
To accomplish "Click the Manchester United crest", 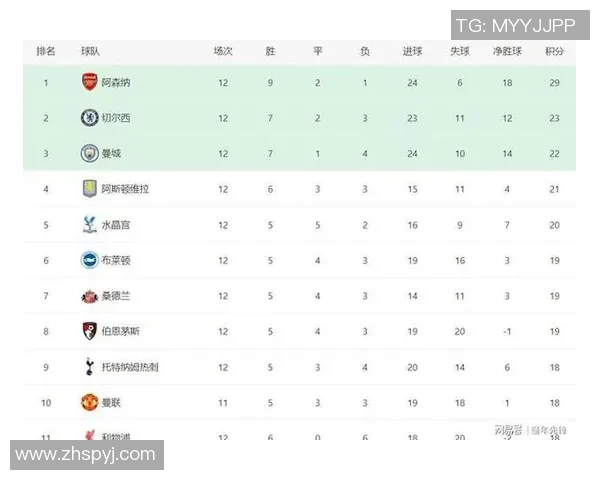I will pos(89,402).
